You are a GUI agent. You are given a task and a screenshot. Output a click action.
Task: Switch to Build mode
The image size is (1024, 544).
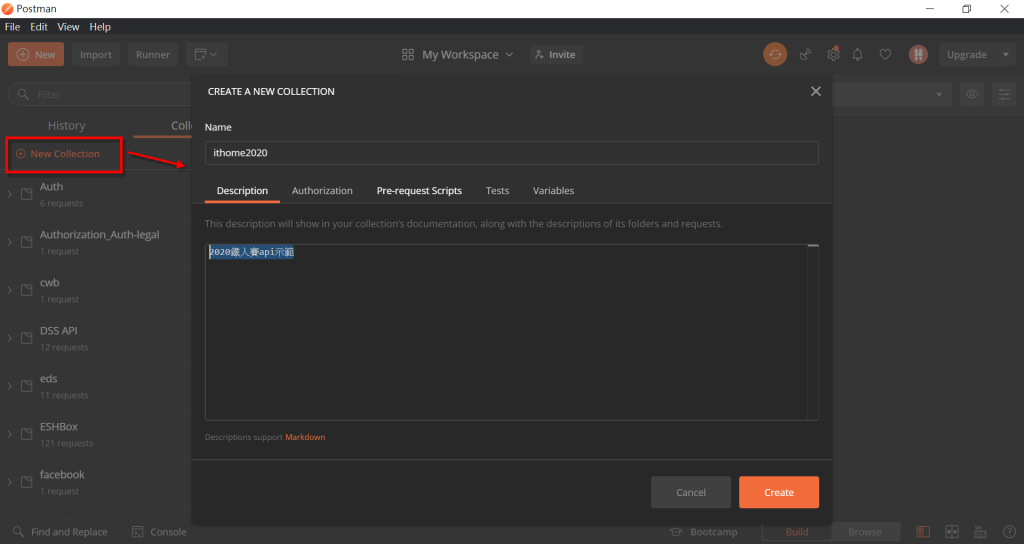click(x=797, y=532)
